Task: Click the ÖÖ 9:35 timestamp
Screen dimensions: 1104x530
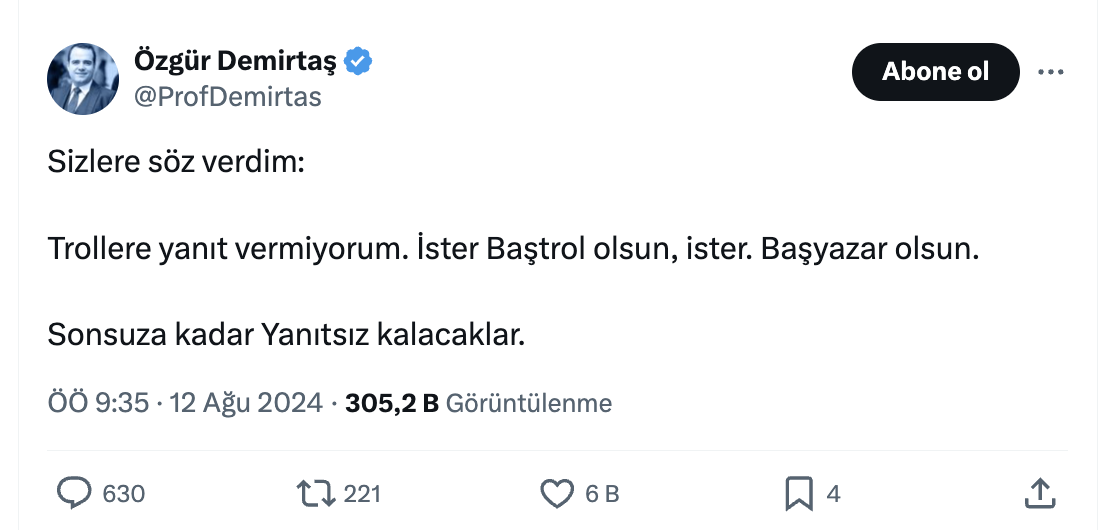Action: [x=98, y=403]
